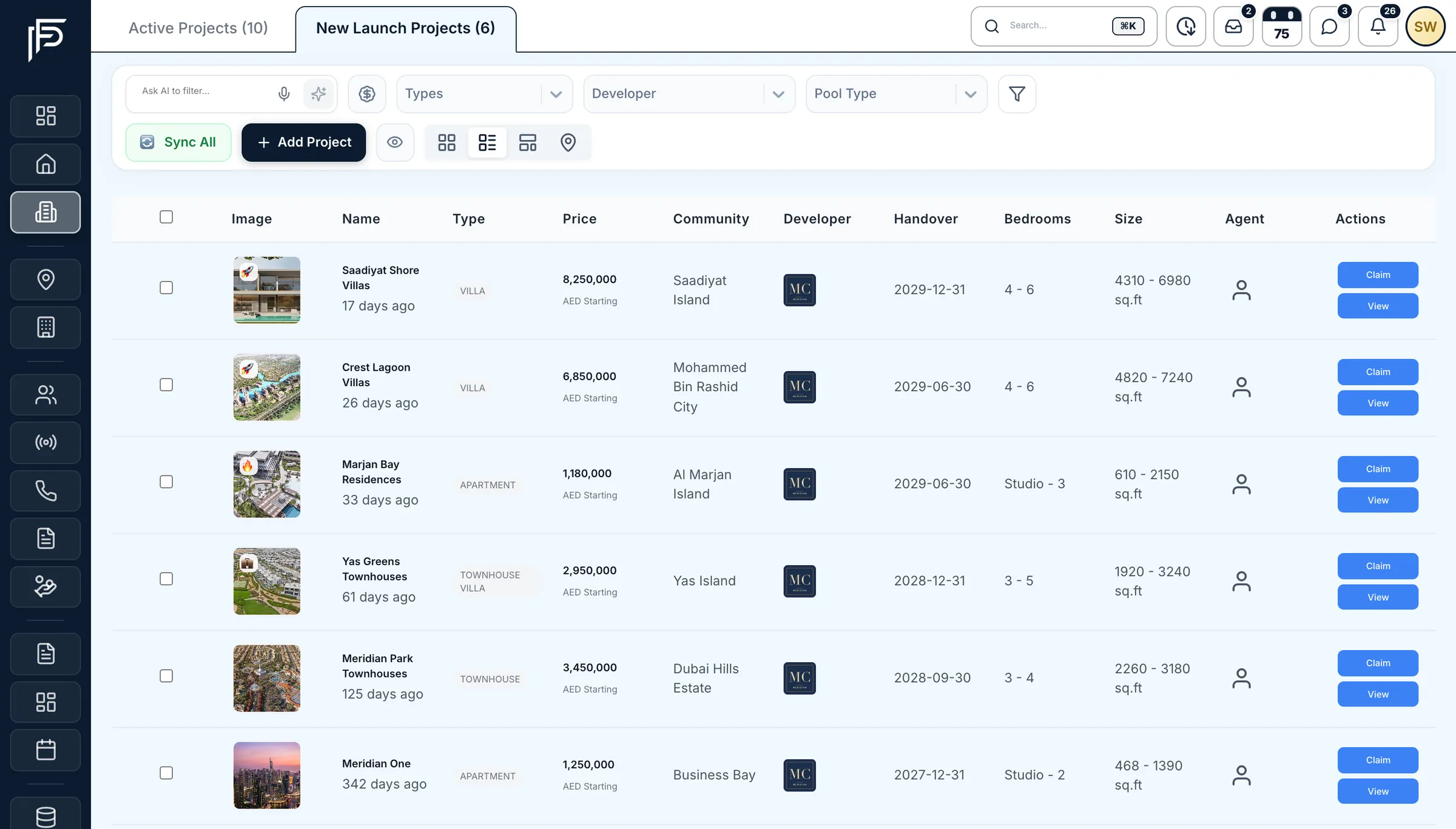This screenshot has height=829, width=1456.
Task: Click the AI sparkle filter icon
Action: click(x=318, y=94)
